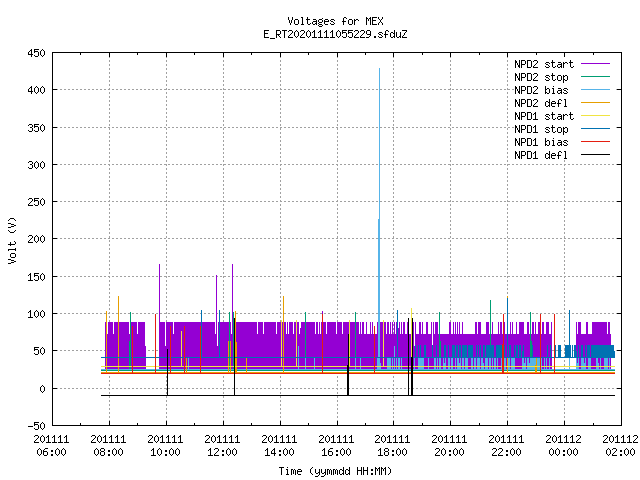This screenshot has height=480, width=640.
Task: Click the 250 y-axis tick value
Action: click(36, 202)
